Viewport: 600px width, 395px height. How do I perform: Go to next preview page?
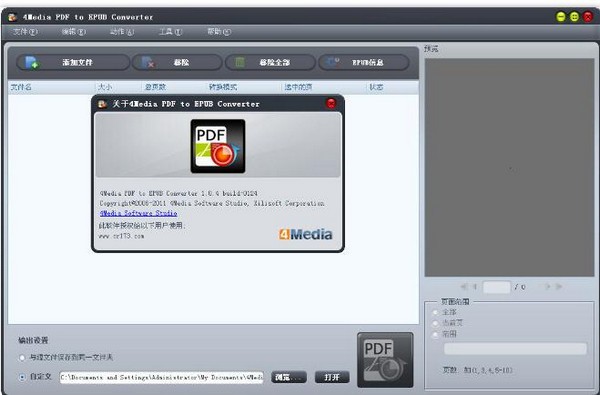(x=547, y=286)
